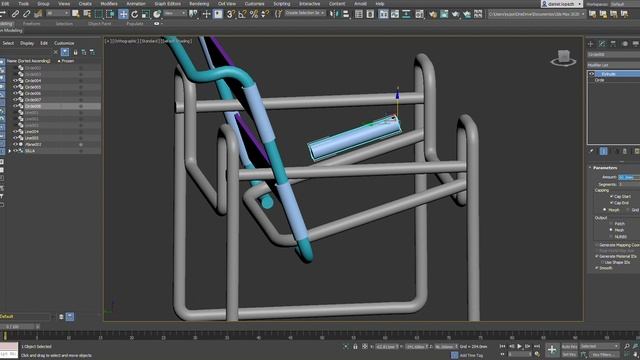640x360 pixels.
Task: Click the Select and Place tool
Action: pos(157,14)
